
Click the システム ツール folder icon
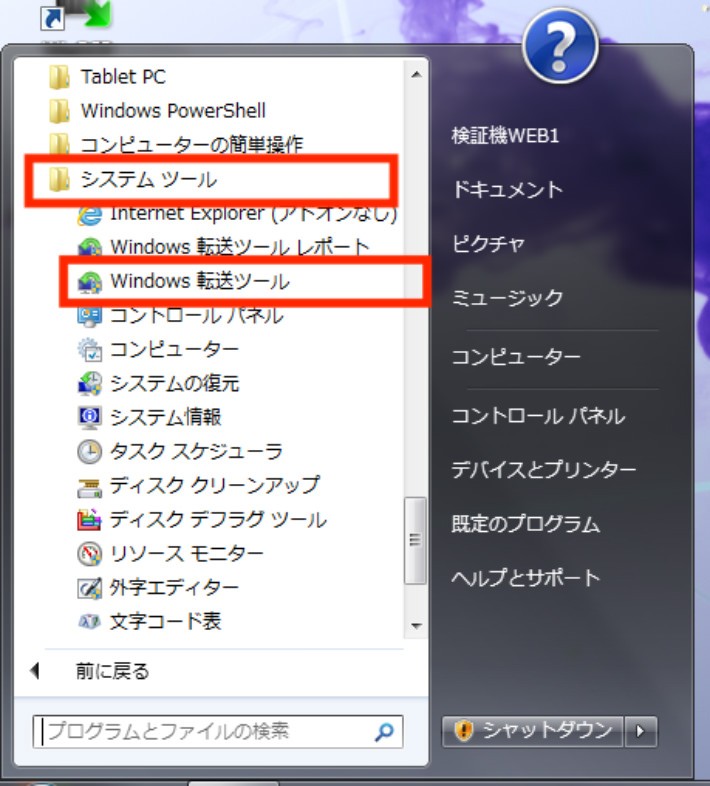60,179
